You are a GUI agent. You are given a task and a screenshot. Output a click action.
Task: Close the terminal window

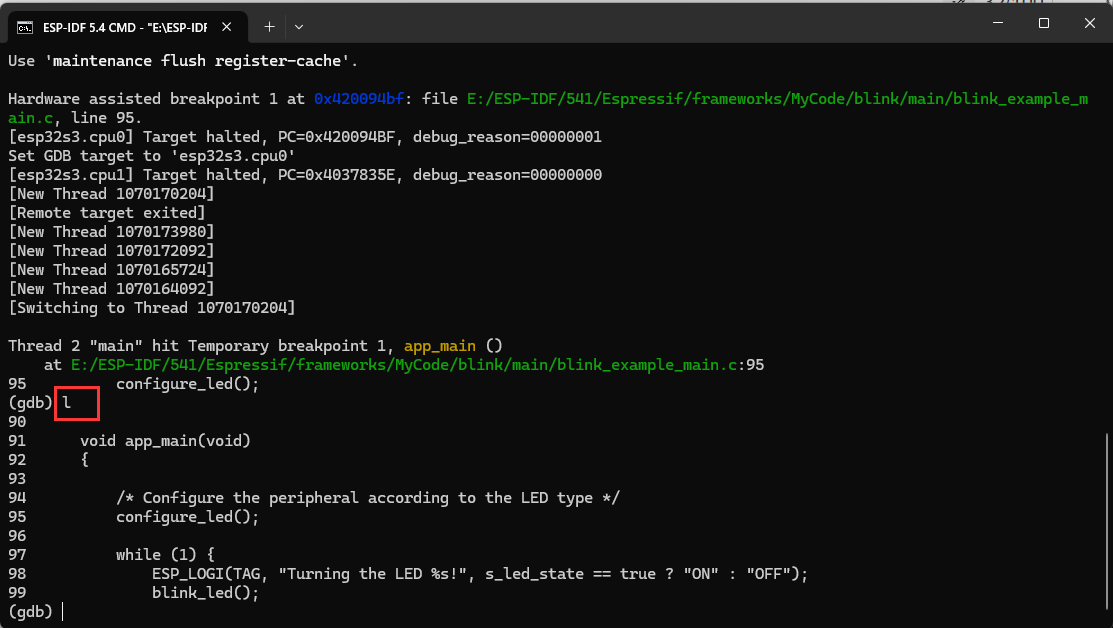click(1090, 23)
